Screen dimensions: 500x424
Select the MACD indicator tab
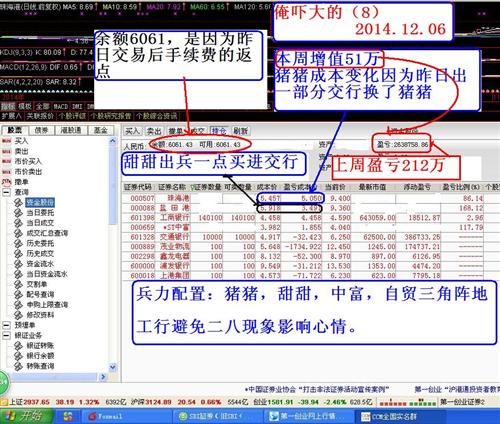60,106
